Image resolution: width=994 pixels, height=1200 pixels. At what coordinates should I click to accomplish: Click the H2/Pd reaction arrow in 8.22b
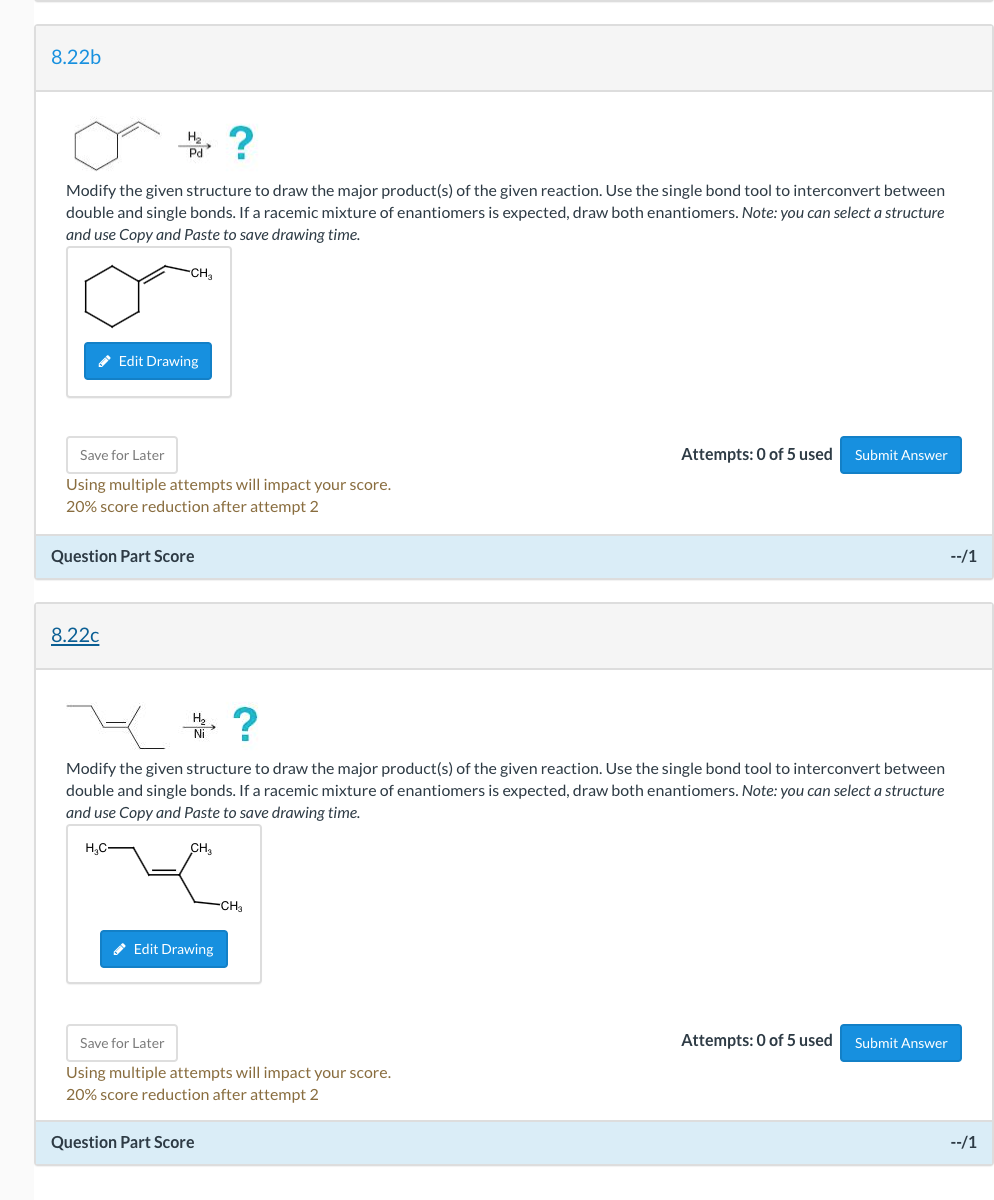193,144
